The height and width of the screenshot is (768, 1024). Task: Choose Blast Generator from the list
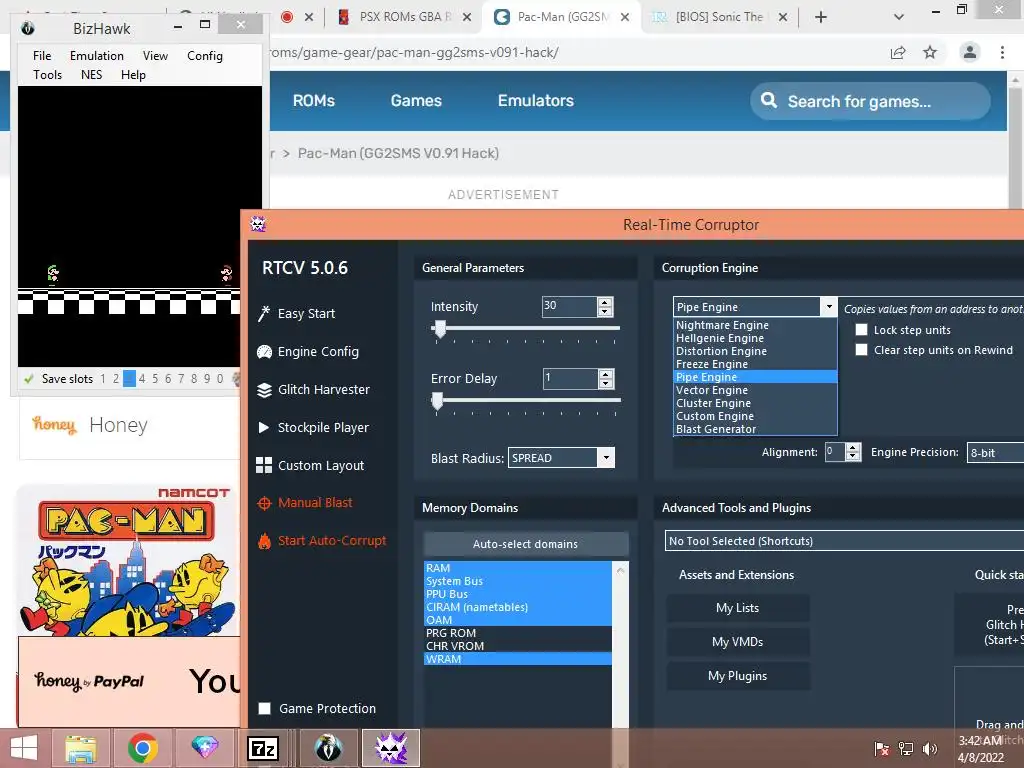click(755, 429)
